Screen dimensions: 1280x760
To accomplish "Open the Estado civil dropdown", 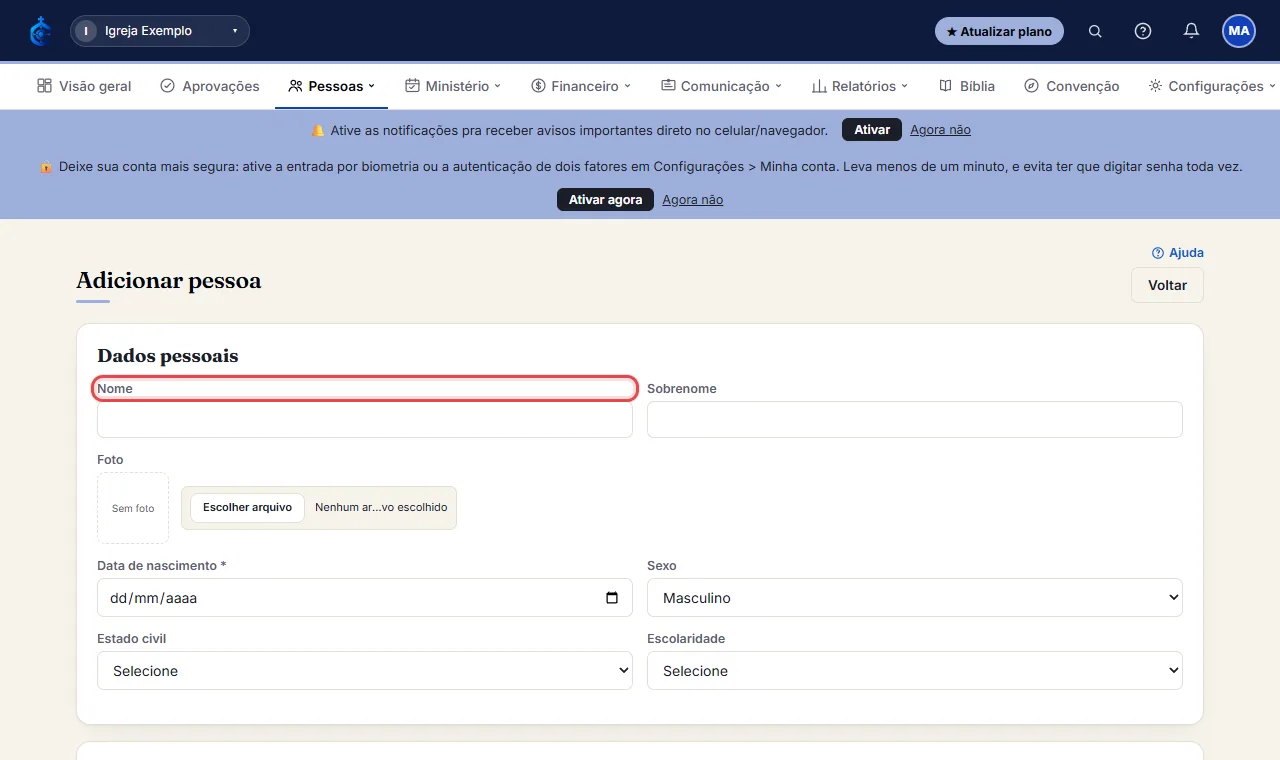I will point(365,671).
